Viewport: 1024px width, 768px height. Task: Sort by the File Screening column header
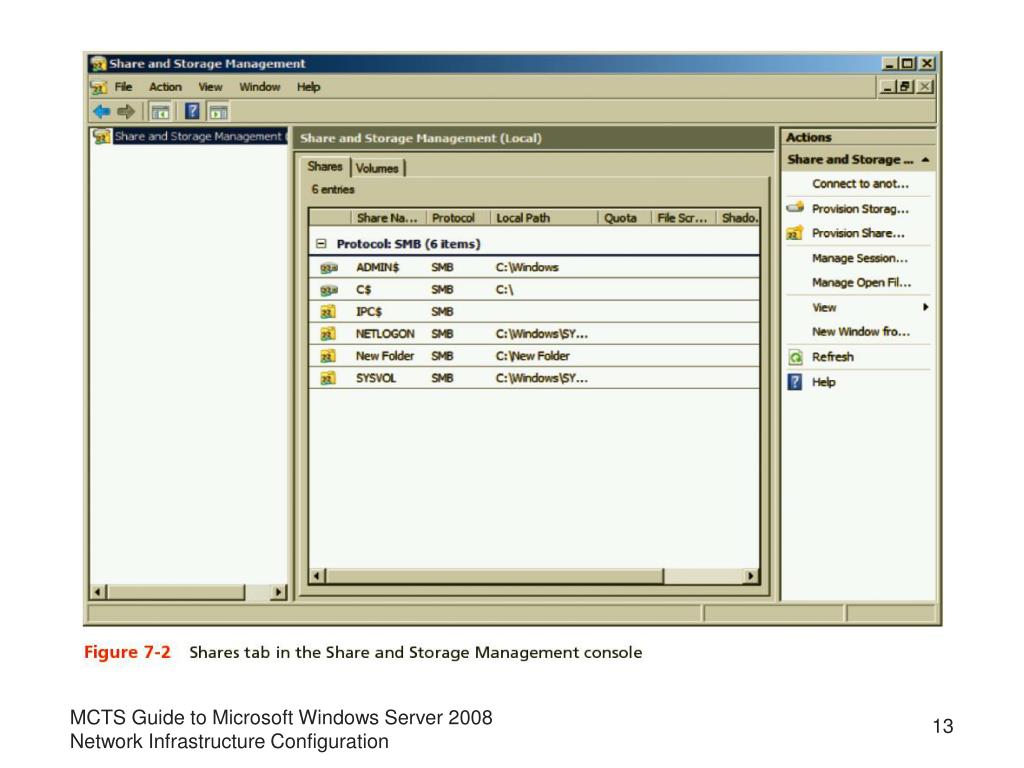[x=684, y=218]
